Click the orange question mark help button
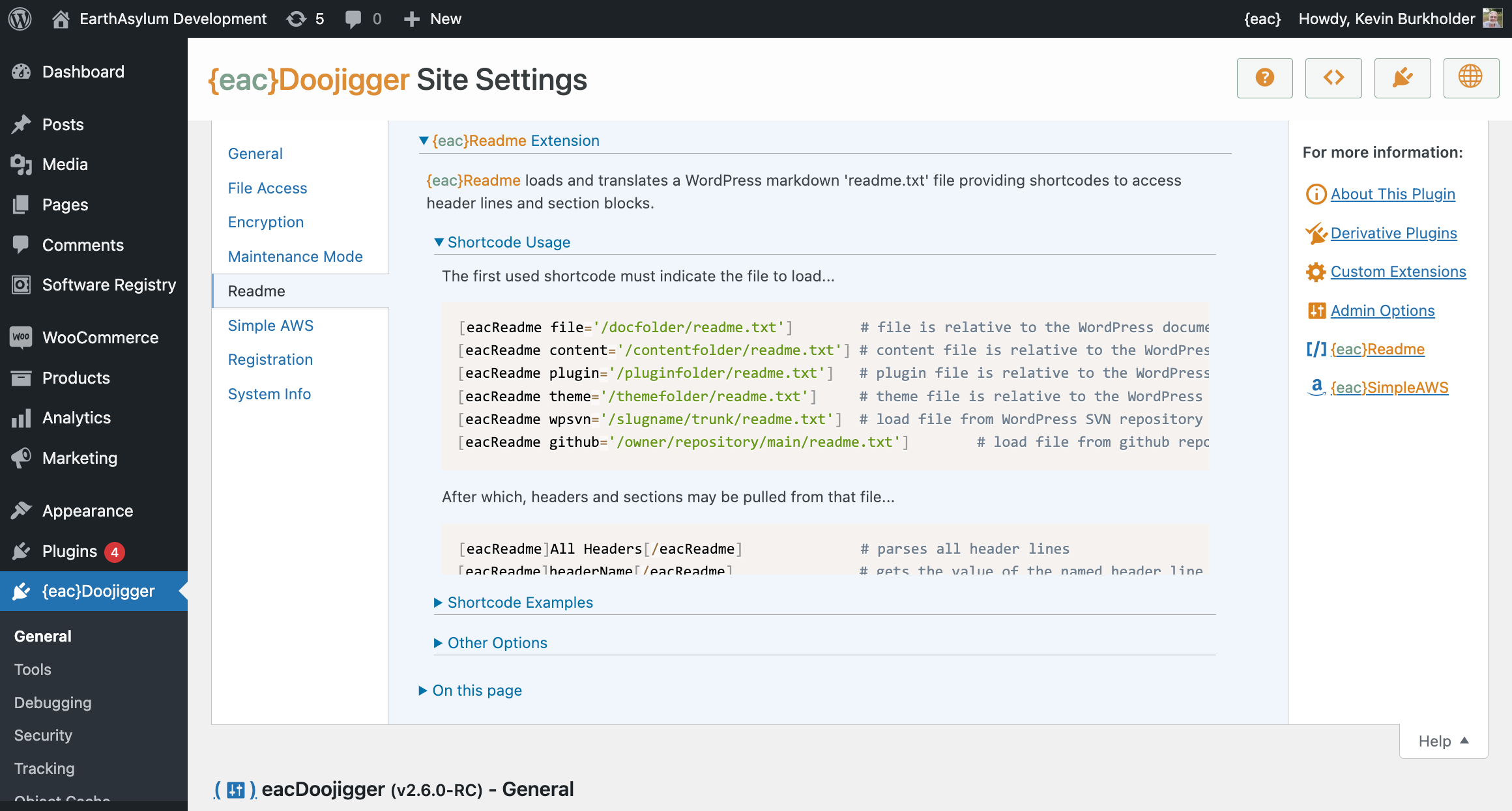Image resolution: width=1512 pixels, height=811 pixels. (x=1264, y=78)
